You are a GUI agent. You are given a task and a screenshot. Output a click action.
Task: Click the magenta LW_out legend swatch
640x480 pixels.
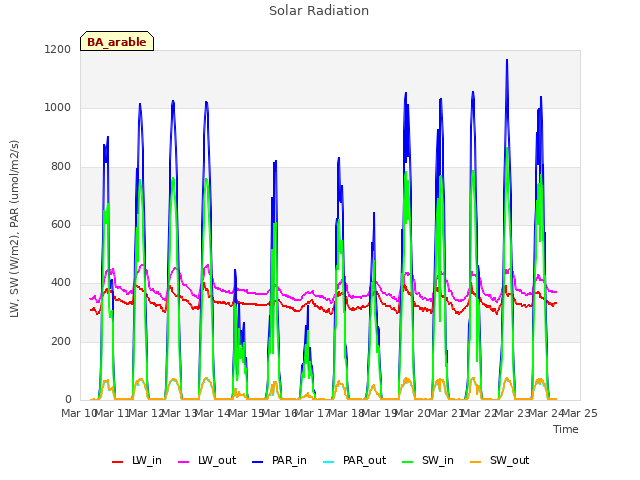[x=184, y=462]
